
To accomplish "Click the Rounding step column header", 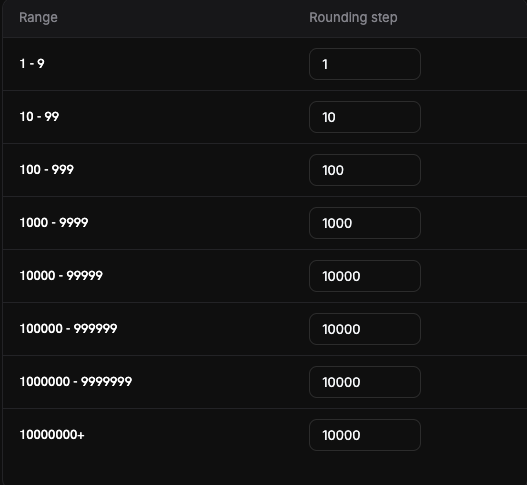I will coord(353,17).
